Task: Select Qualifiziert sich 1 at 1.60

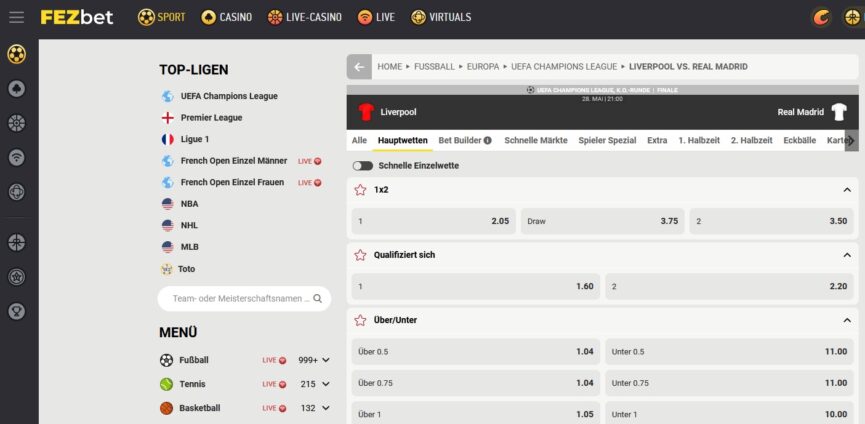Action: [476, 287]
